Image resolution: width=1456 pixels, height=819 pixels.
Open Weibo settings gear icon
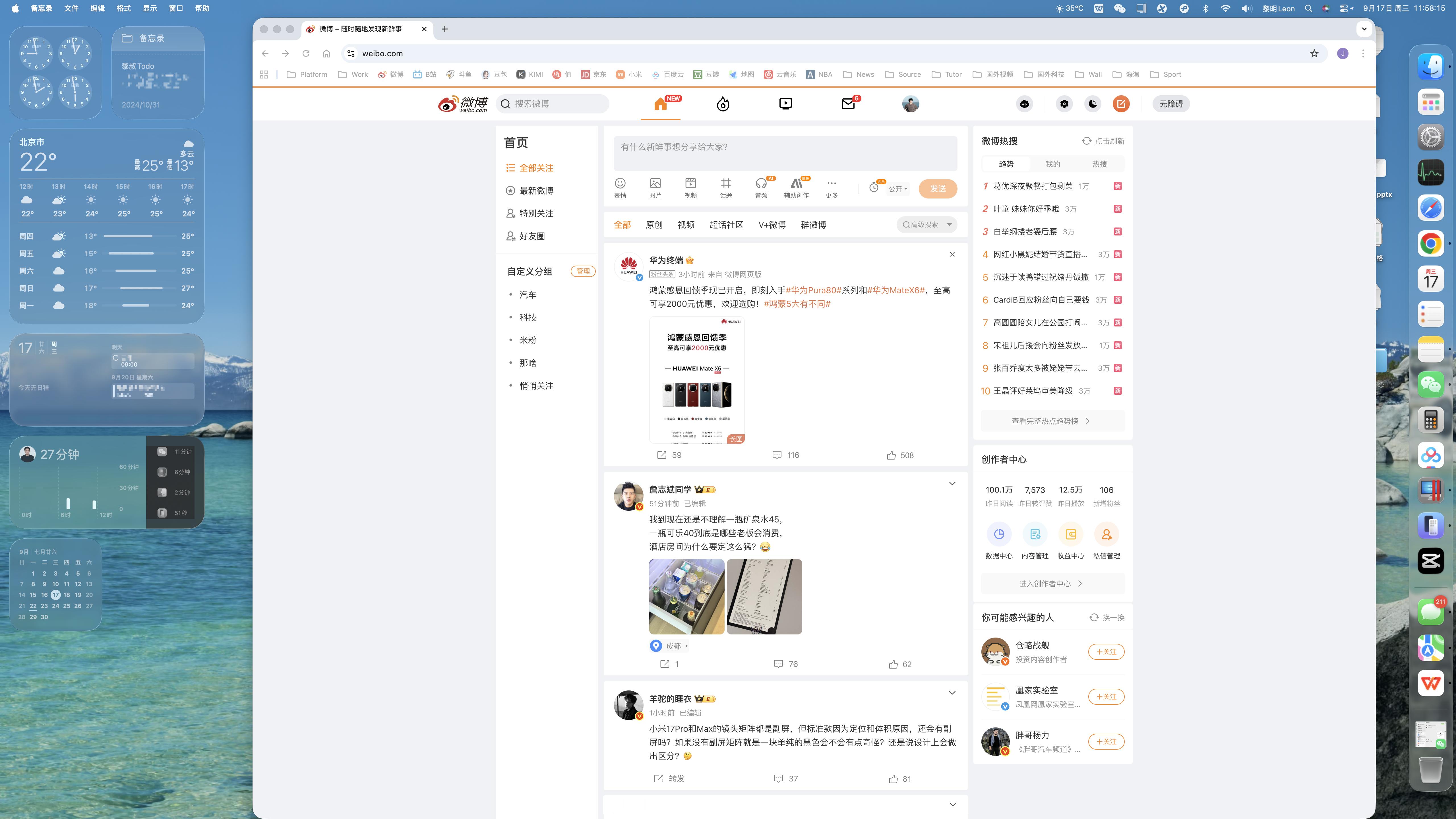[x=1064, y=104]
